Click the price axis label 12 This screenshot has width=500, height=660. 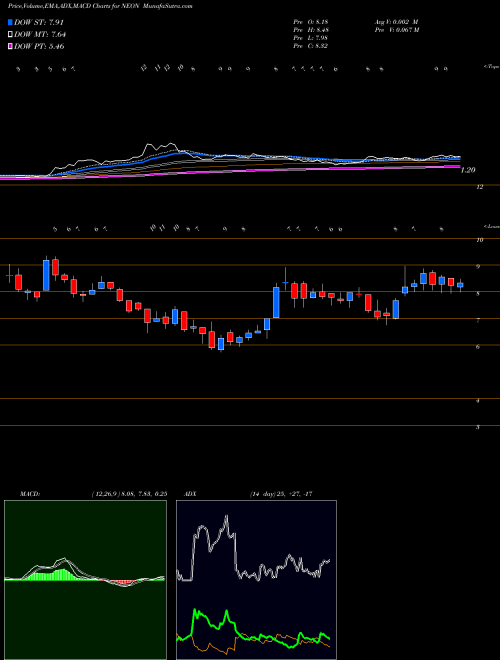pos(479,187)
